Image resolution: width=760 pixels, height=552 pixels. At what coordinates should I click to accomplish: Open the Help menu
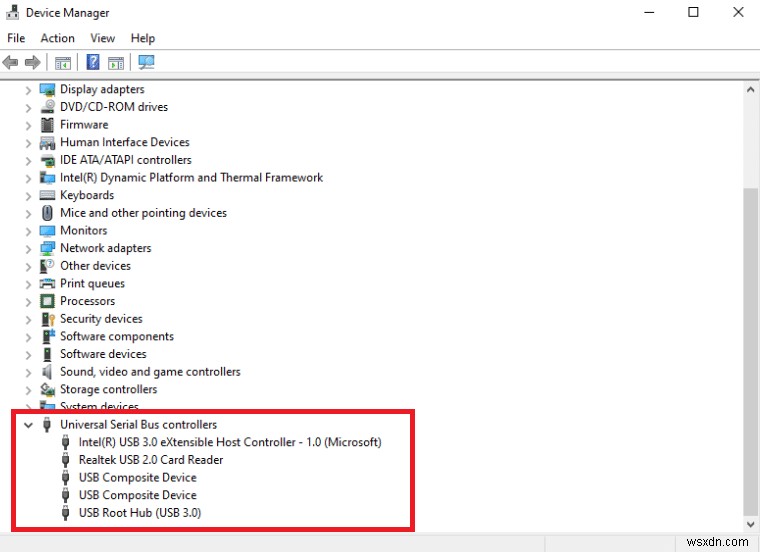coord(142,38)
